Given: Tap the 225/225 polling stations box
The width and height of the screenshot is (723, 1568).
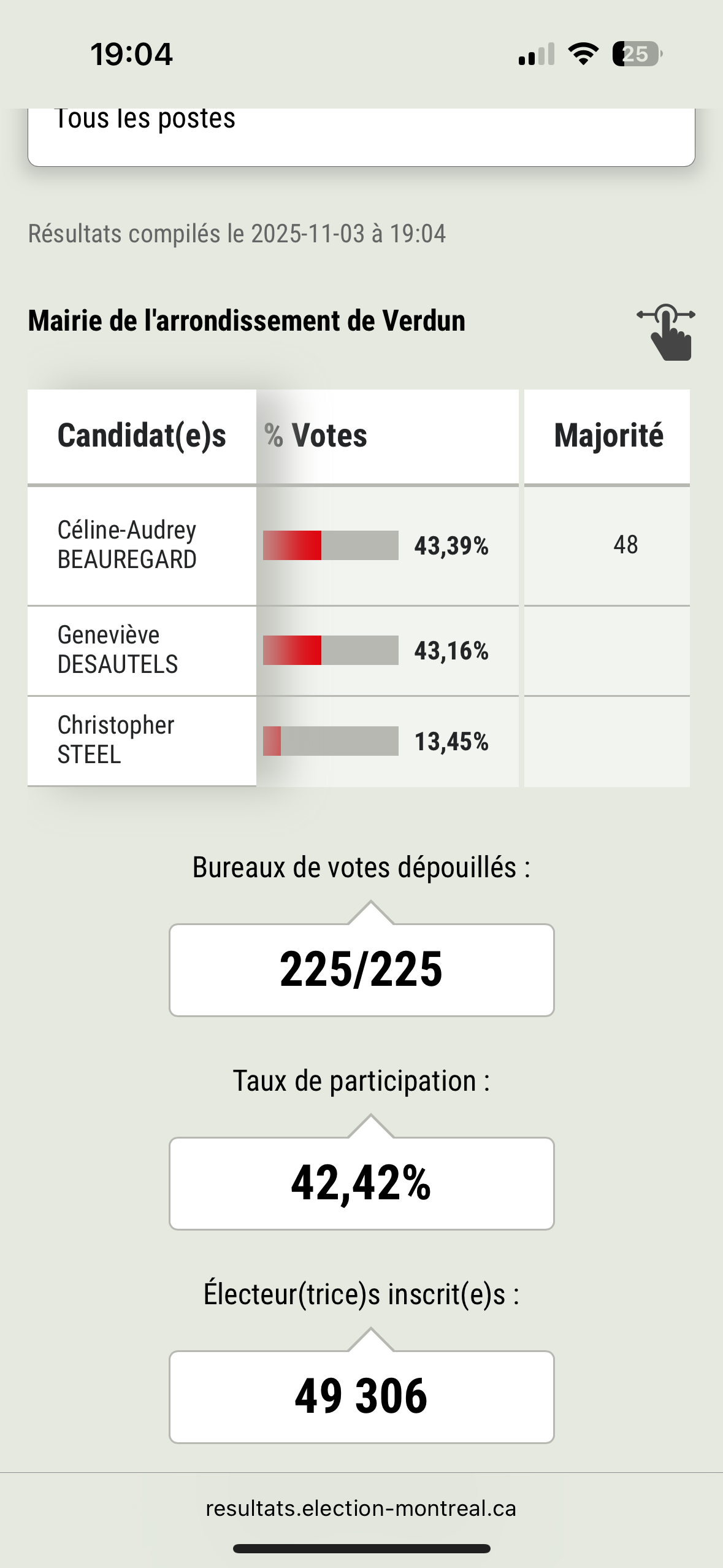Looking at the screenshot, I should (361, 970).
